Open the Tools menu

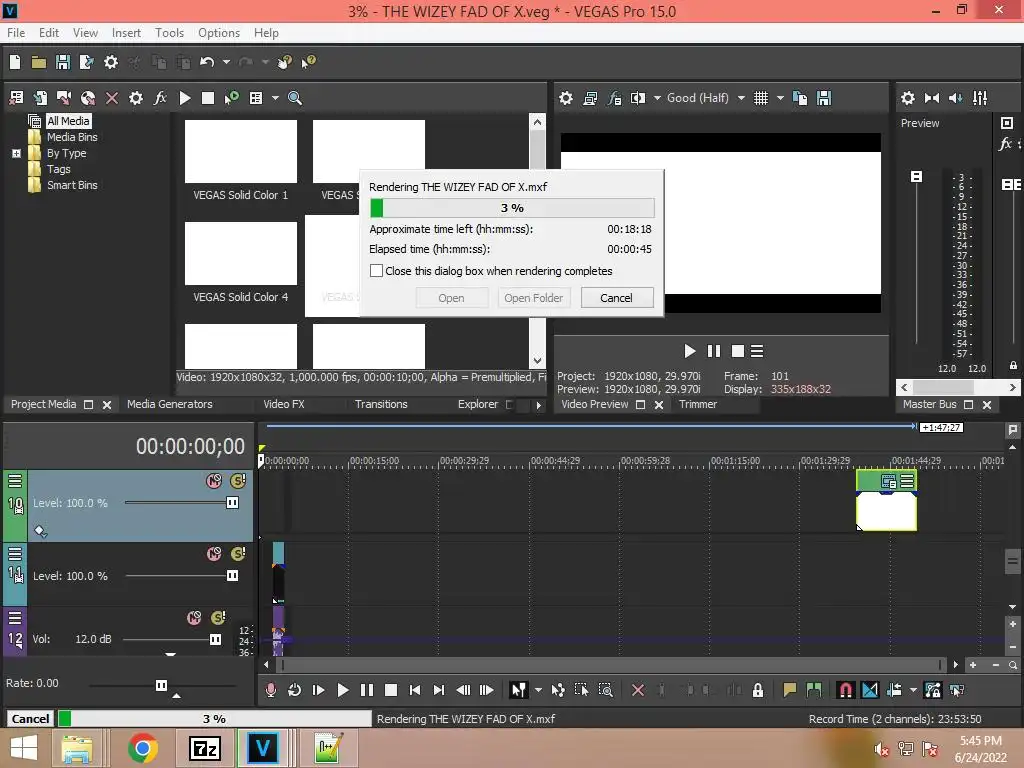click(x=169, y=33)
